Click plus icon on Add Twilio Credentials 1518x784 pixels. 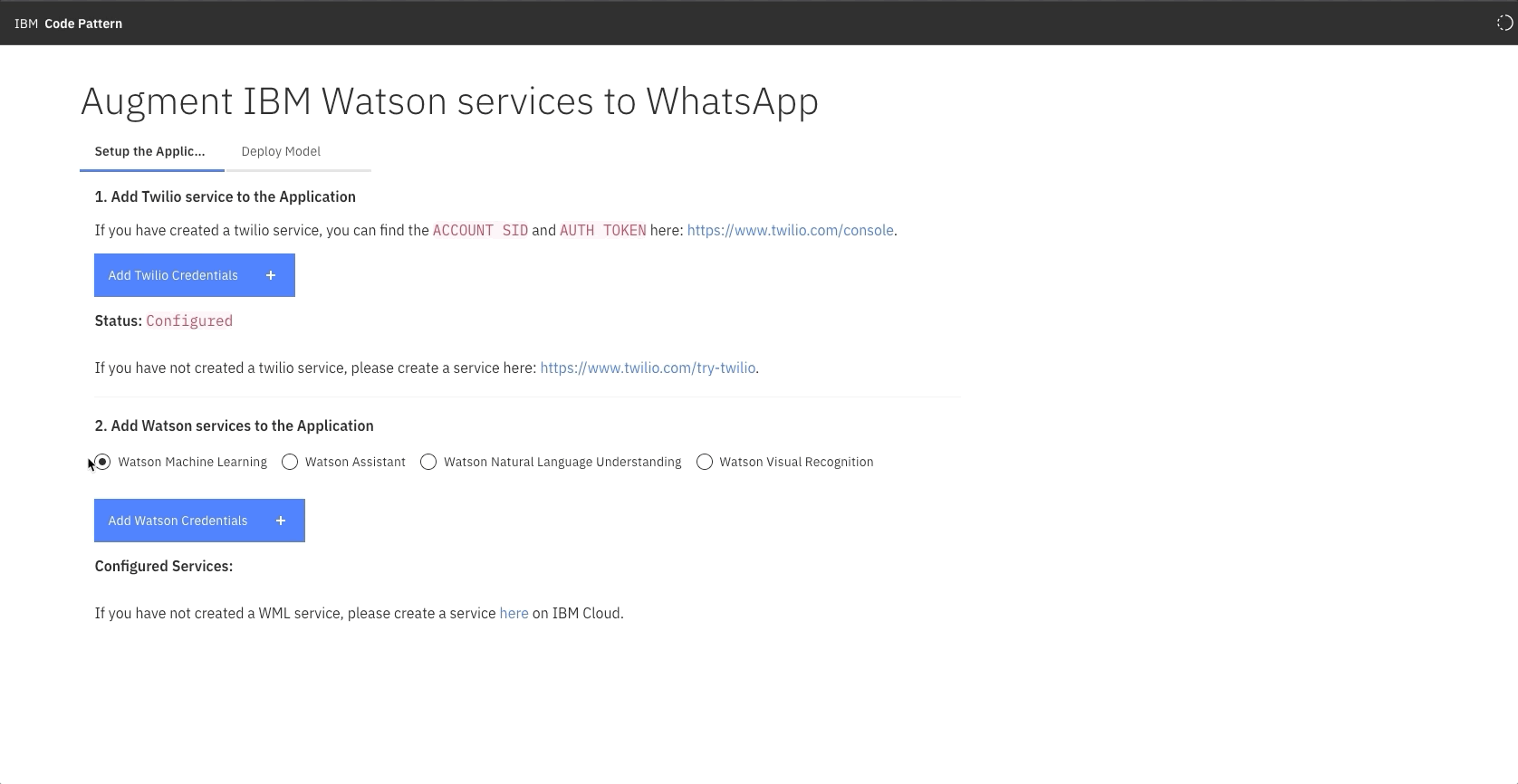[x=271, y=275]
